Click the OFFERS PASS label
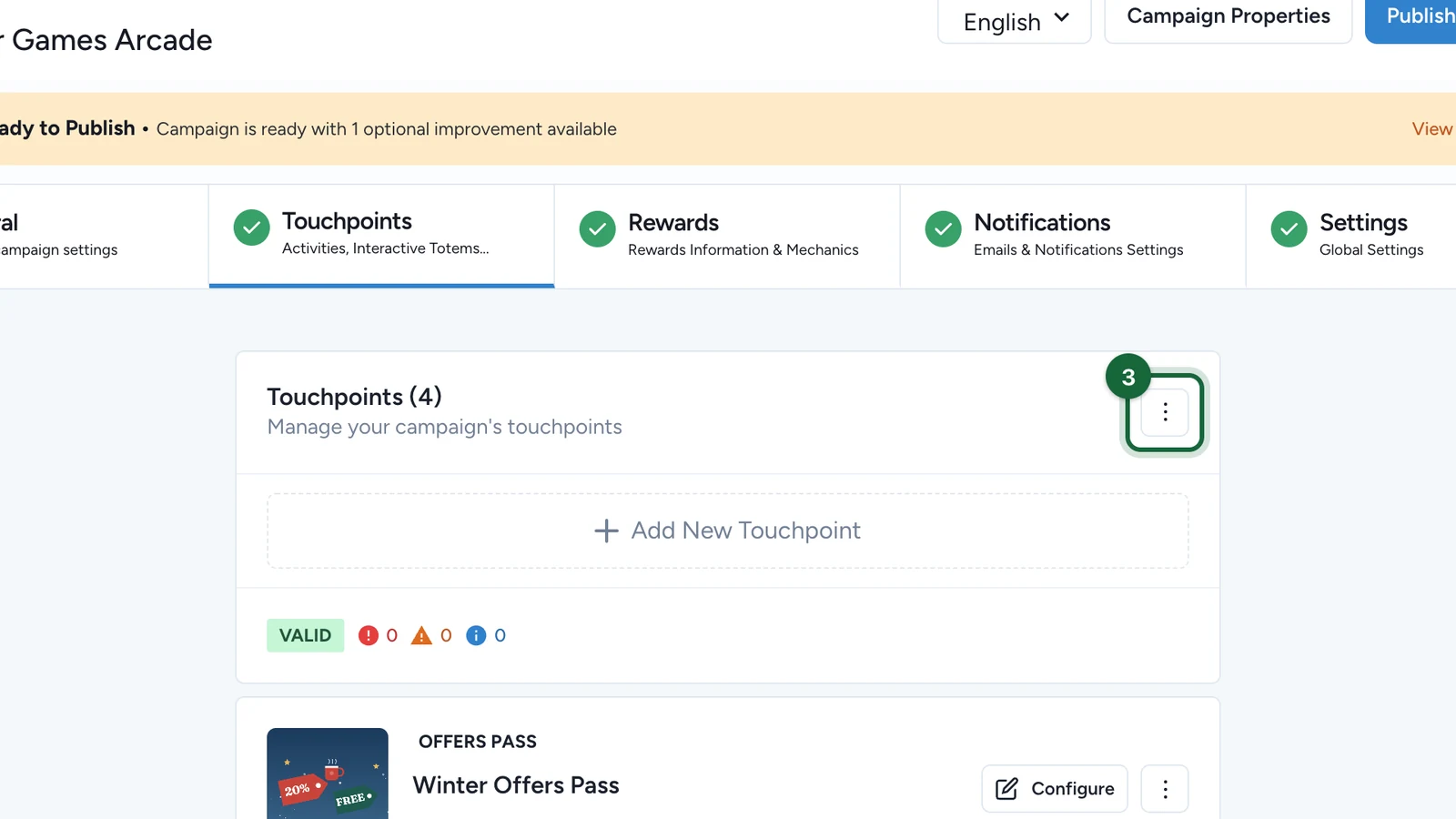Screen dimensions: 1456x819 tap(478, 742)
